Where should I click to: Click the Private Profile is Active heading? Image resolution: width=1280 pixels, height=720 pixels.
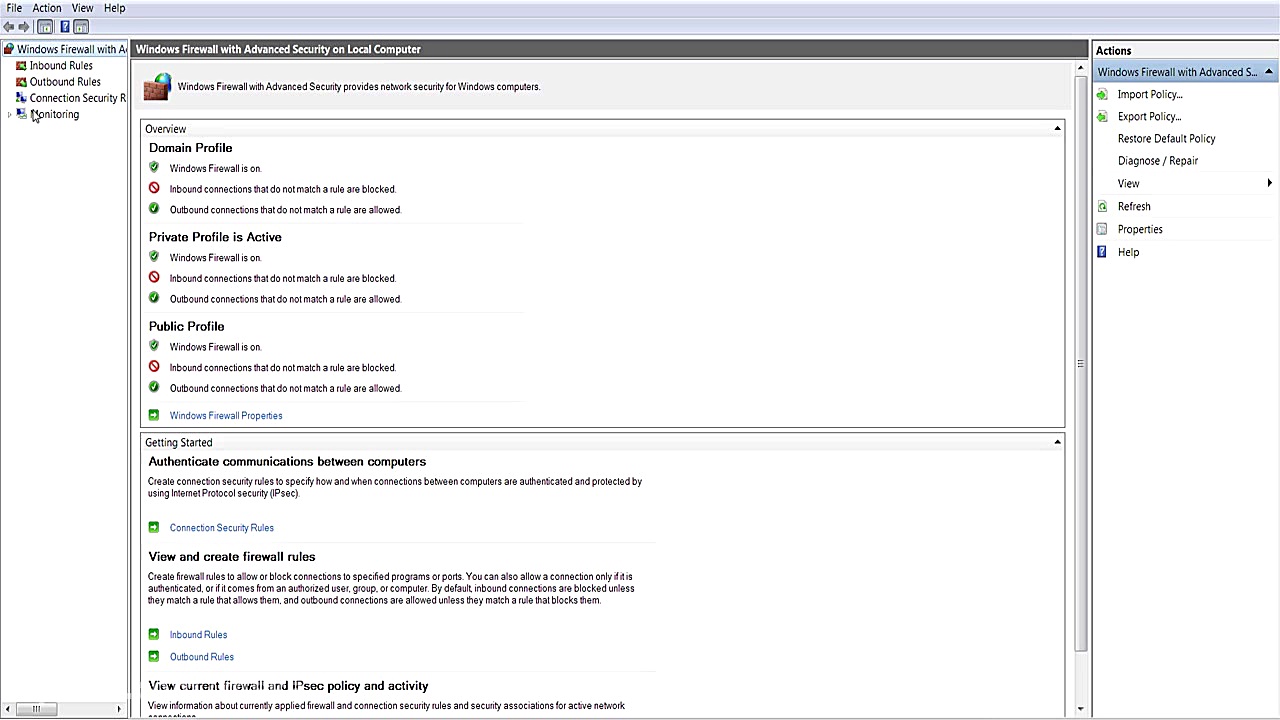click(215, 237)
